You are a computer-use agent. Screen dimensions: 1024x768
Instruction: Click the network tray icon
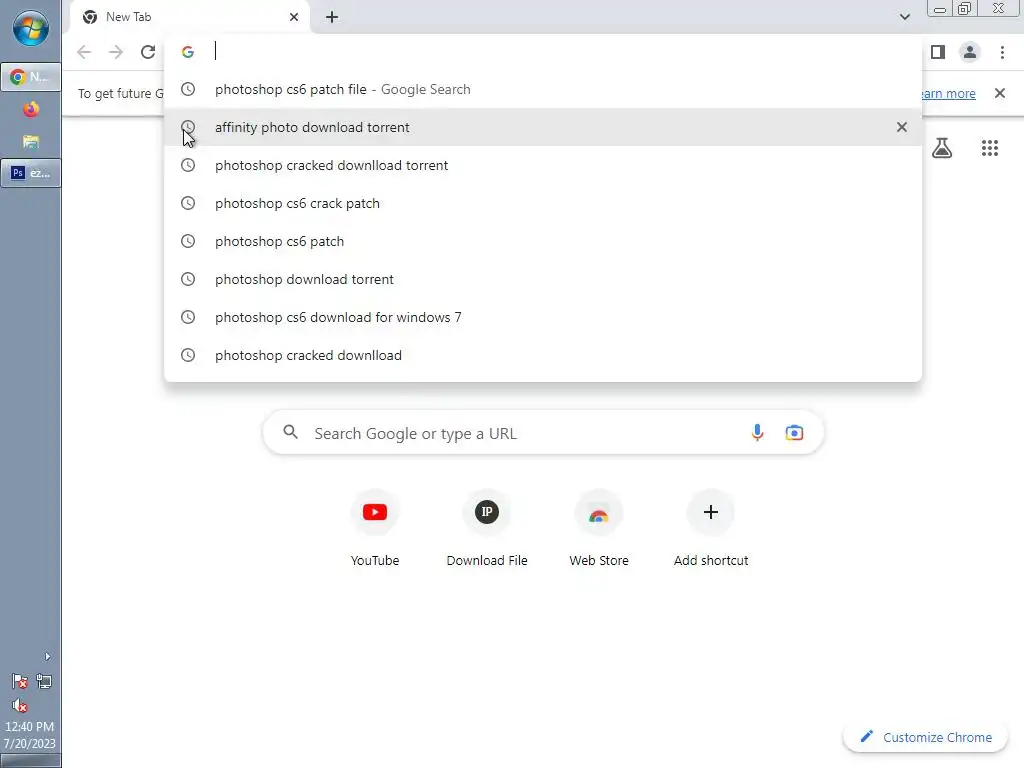[x=44, y=681]
